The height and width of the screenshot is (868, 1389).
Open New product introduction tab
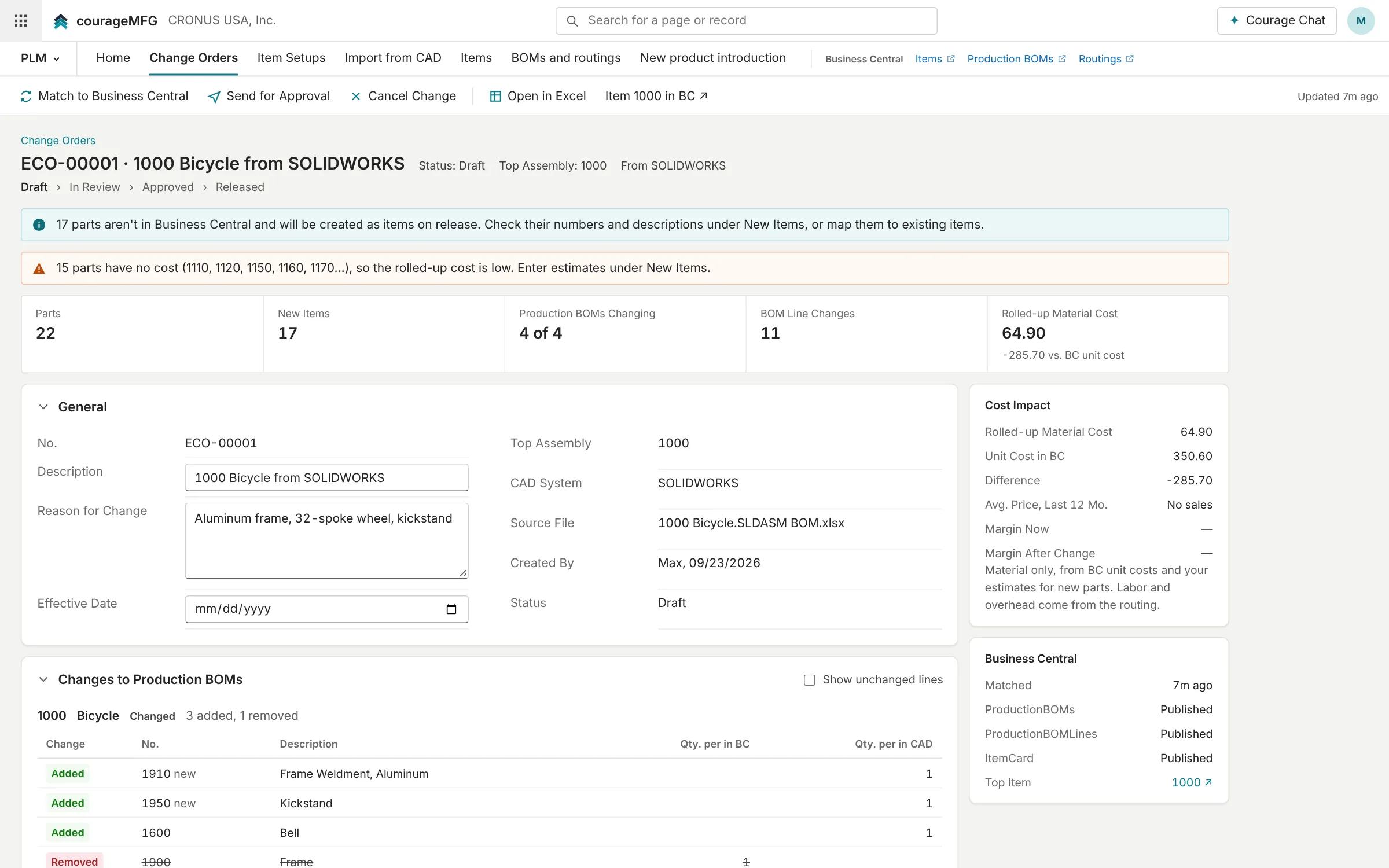click(713, 58)
